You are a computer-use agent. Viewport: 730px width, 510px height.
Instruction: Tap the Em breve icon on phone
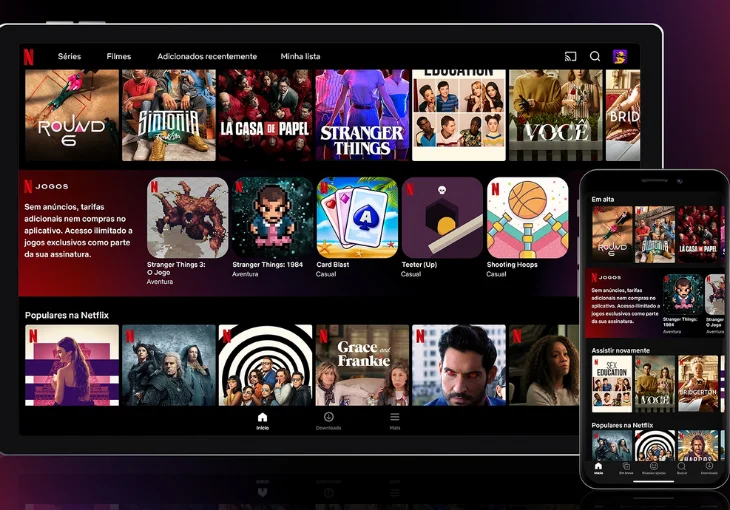[x=626, y=466]
